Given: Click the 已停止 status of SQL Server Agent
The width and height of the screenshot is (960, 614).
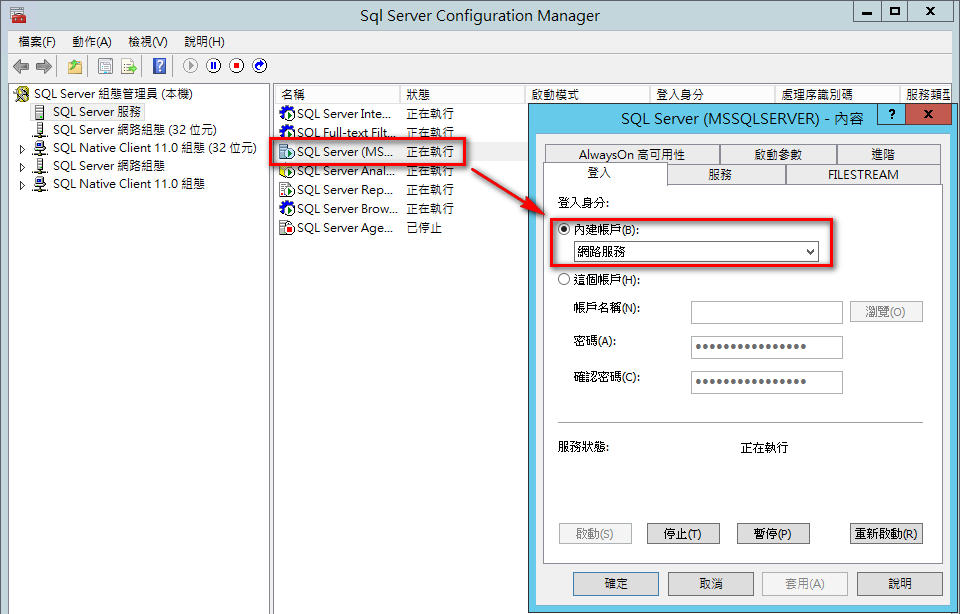Looking at the screenshot, I should [424, 228].
